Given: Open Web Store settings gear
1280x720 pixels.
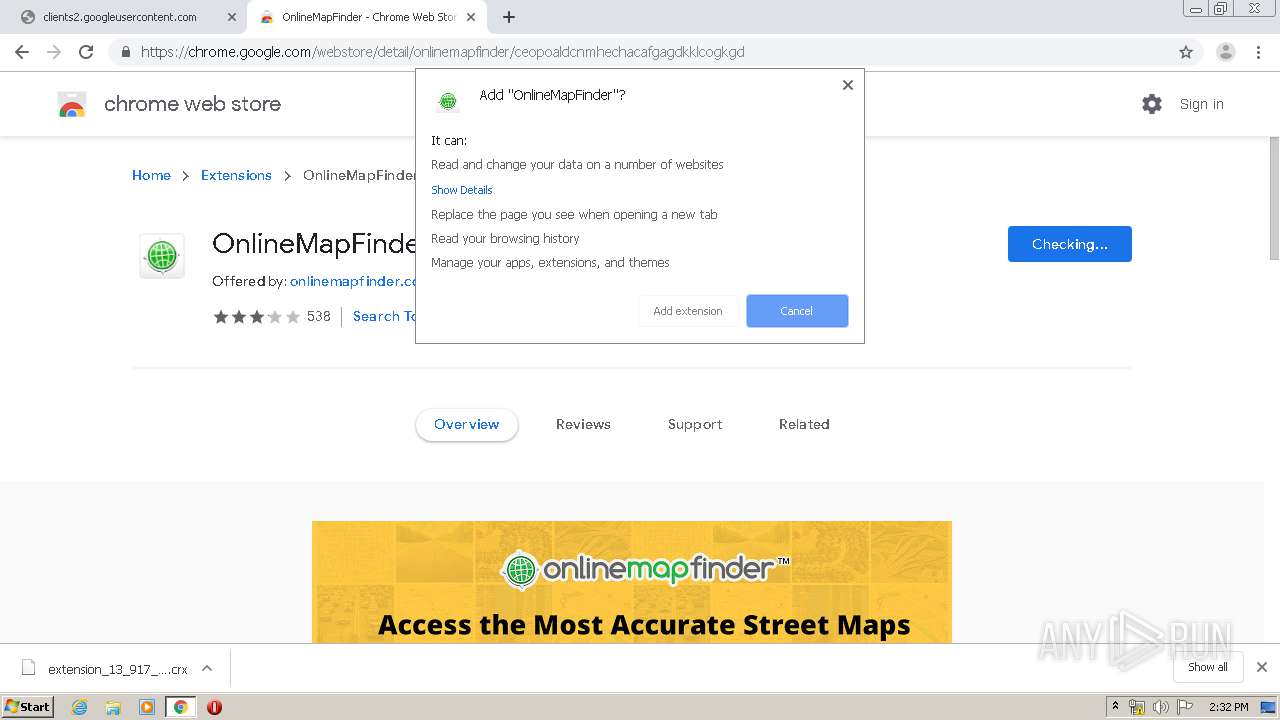Looking at the screenshot, I should coord(1152,104).
